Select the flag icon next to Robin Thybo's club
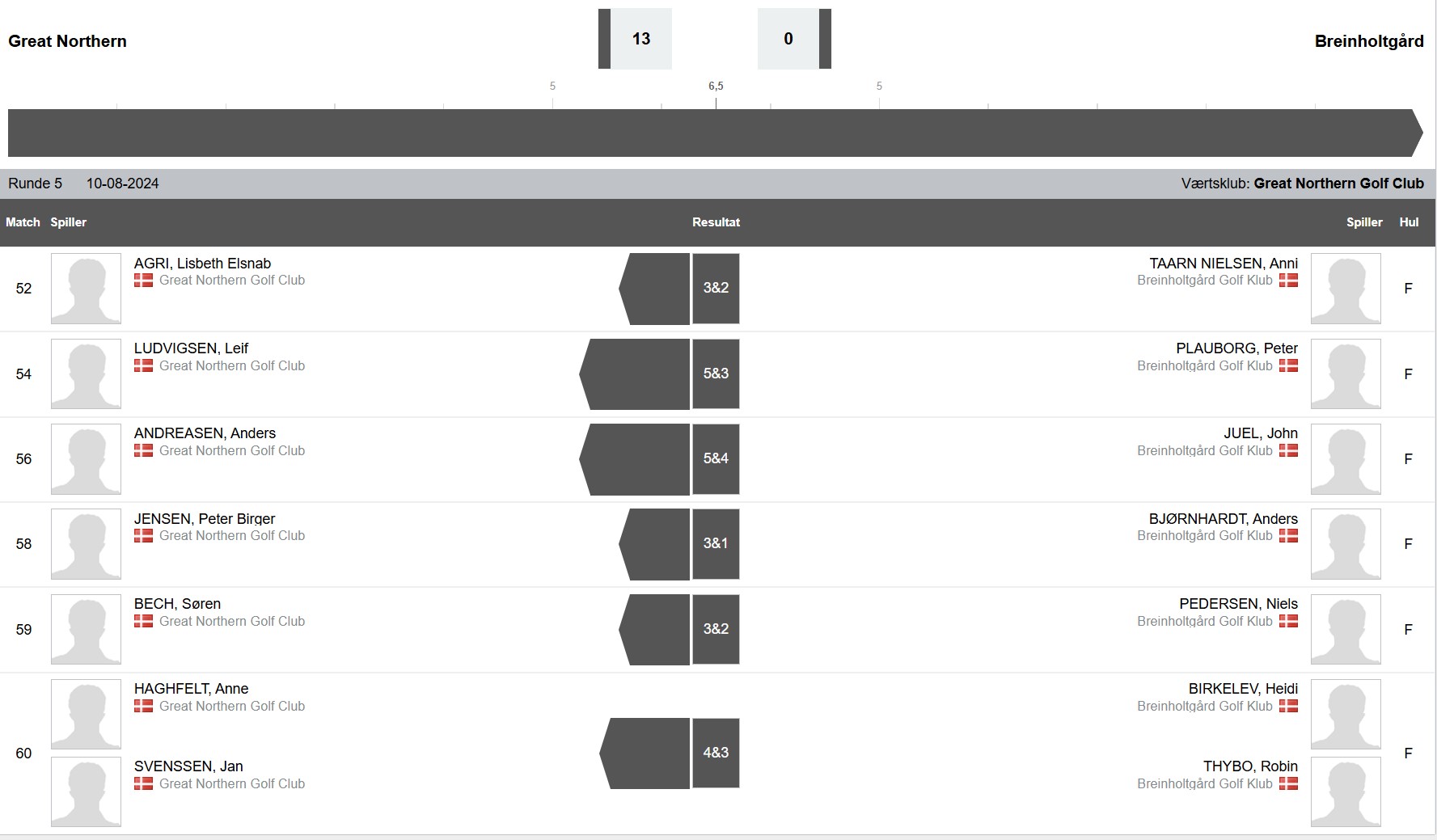Viewport: 1437px width, 840px height. pyautogui.click(x=1288, y=783)
